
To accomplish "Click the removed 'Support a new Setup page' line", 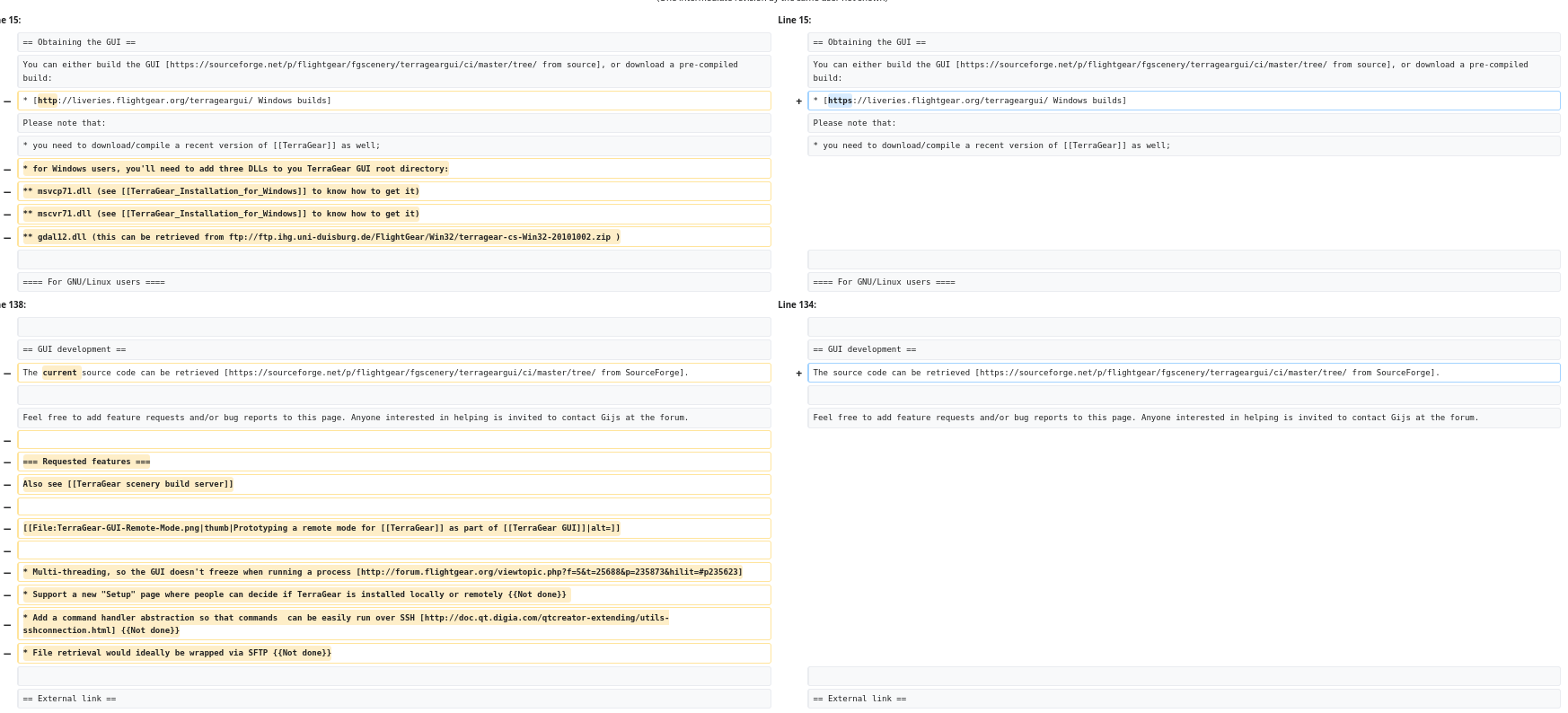I will point(394,594).
